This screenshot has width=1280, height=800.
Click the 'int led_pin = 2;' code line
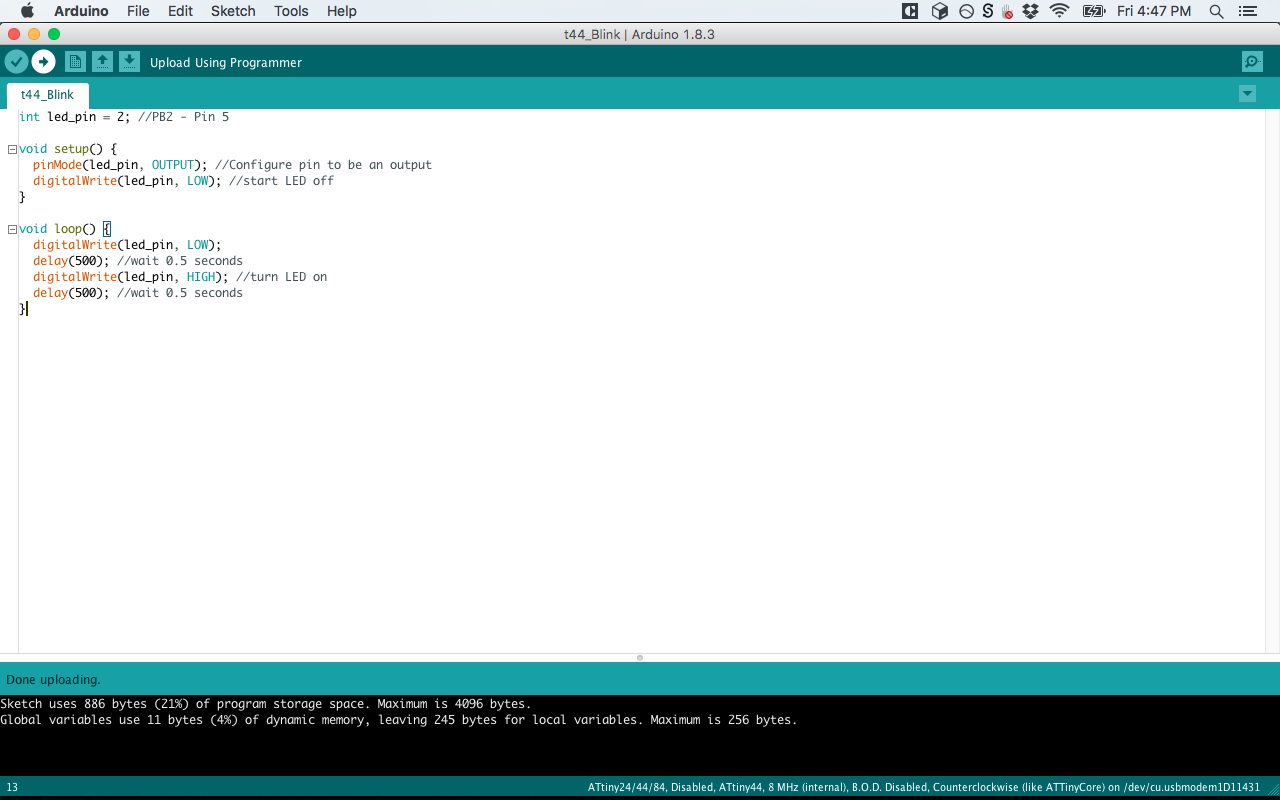75,117
